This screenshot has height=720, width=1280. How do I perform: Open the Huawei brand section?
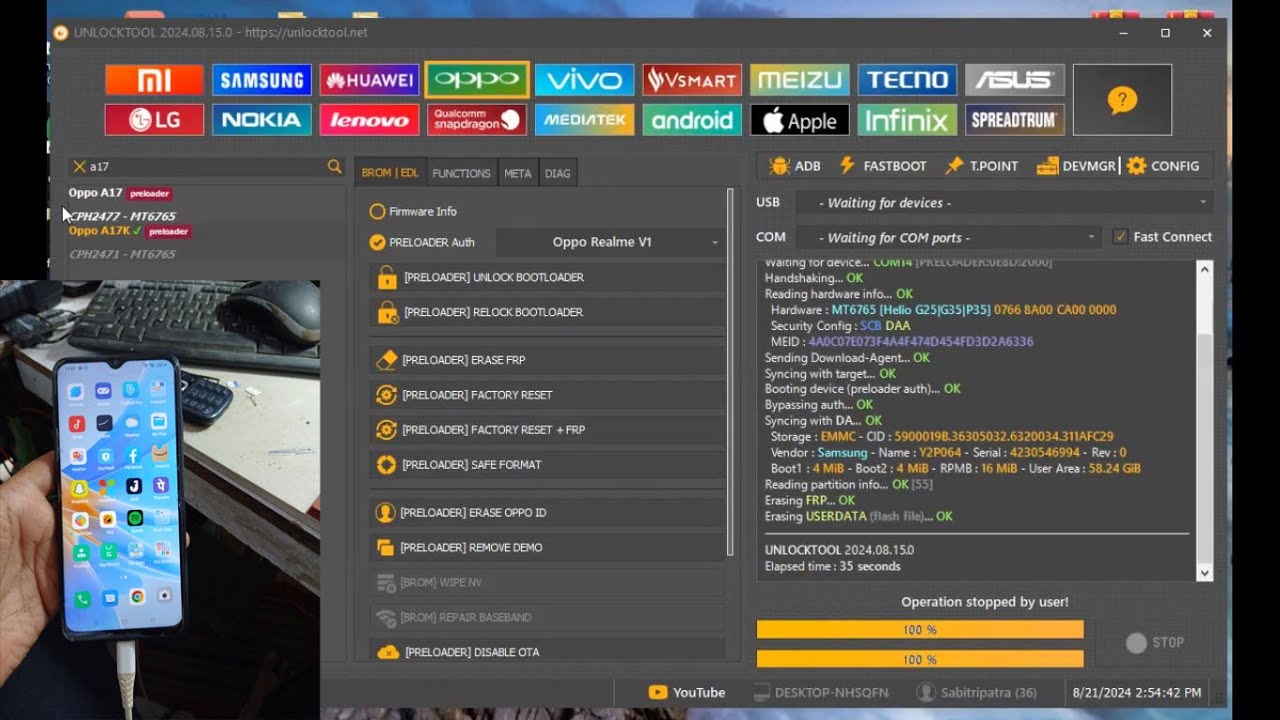tap(369, 80)
